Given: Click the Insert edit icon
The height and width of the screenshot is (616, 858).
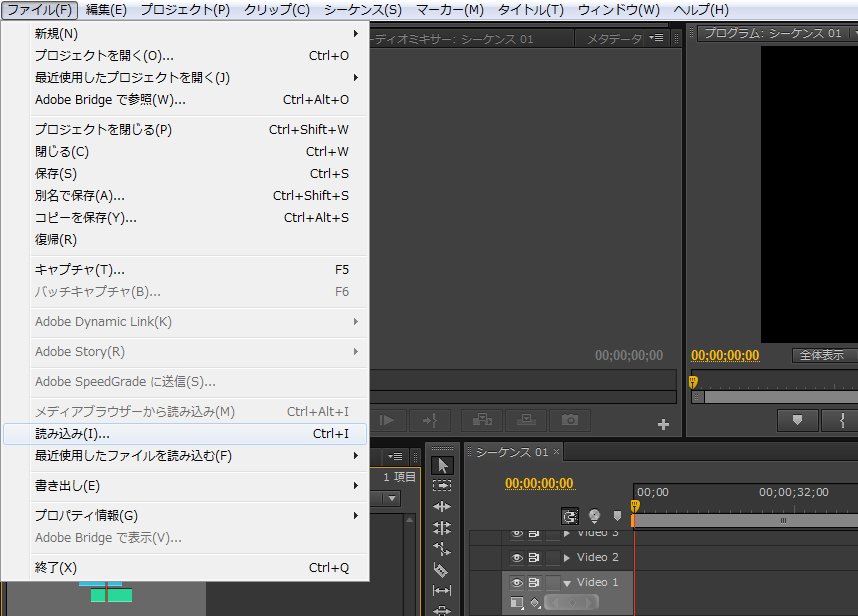Looking at the screenshot, I should tap(482, 420).
